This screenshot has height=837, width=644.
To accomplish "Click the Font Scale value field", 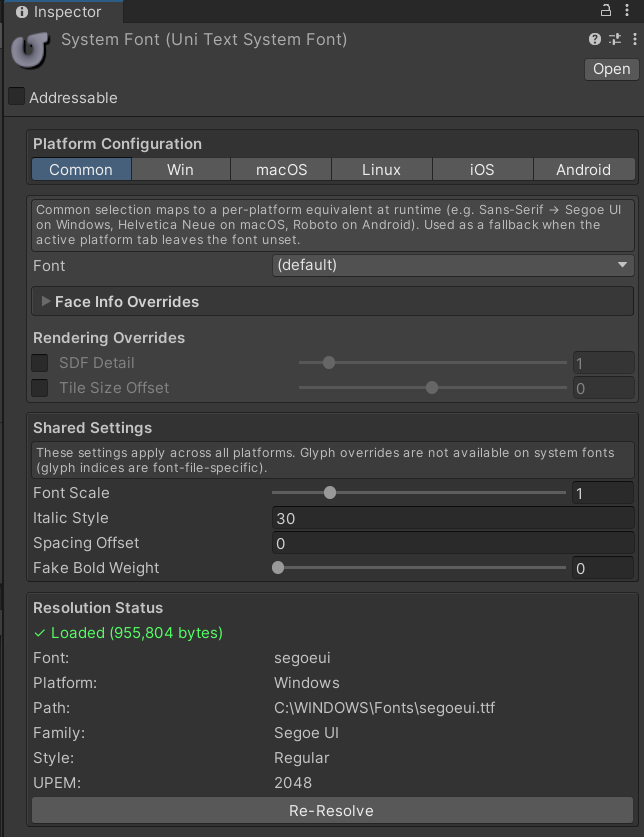I will coord(603,493).
